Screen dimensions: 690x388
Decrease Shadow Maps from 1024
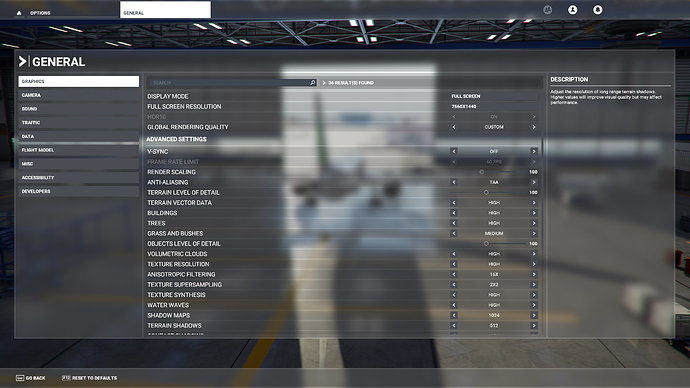coord(454,315)
